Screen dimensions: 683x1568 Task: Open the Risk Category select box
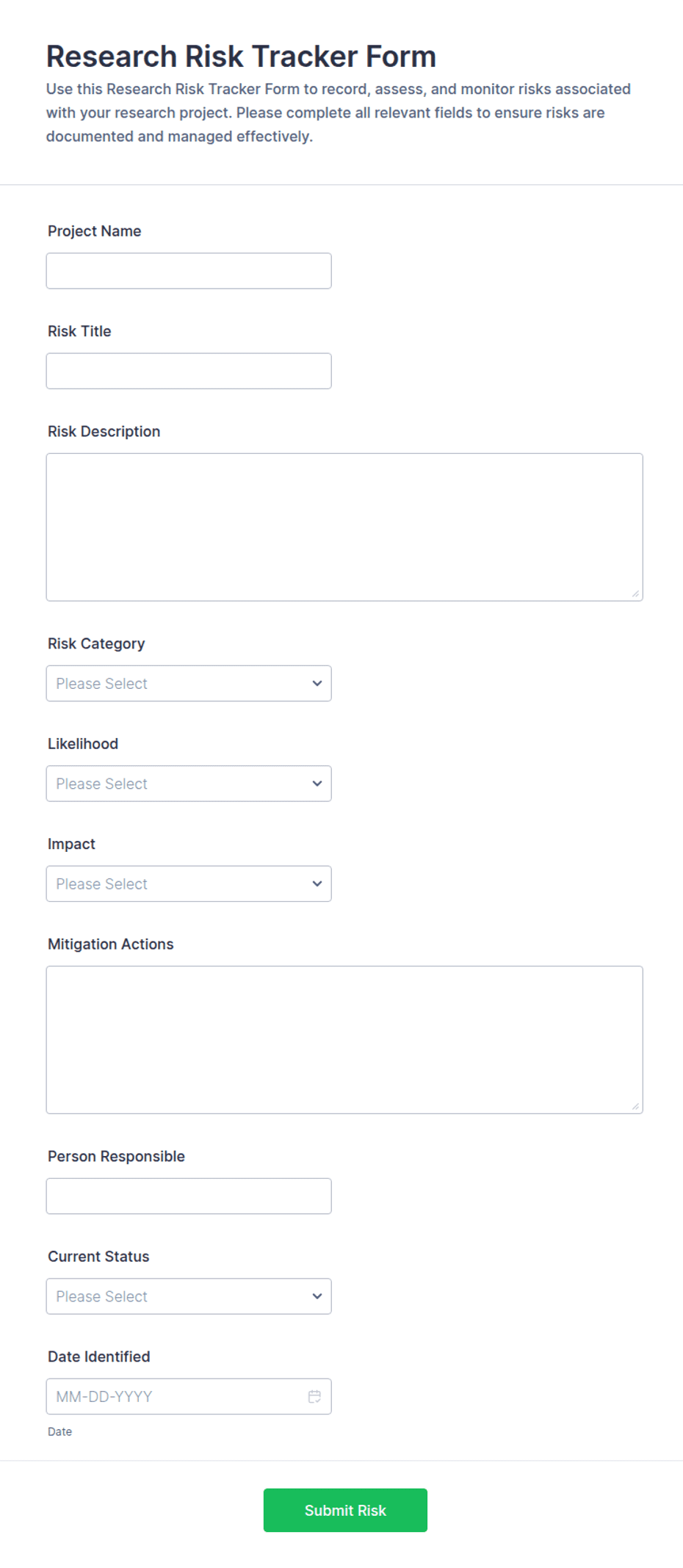click(x=189, y=683)
